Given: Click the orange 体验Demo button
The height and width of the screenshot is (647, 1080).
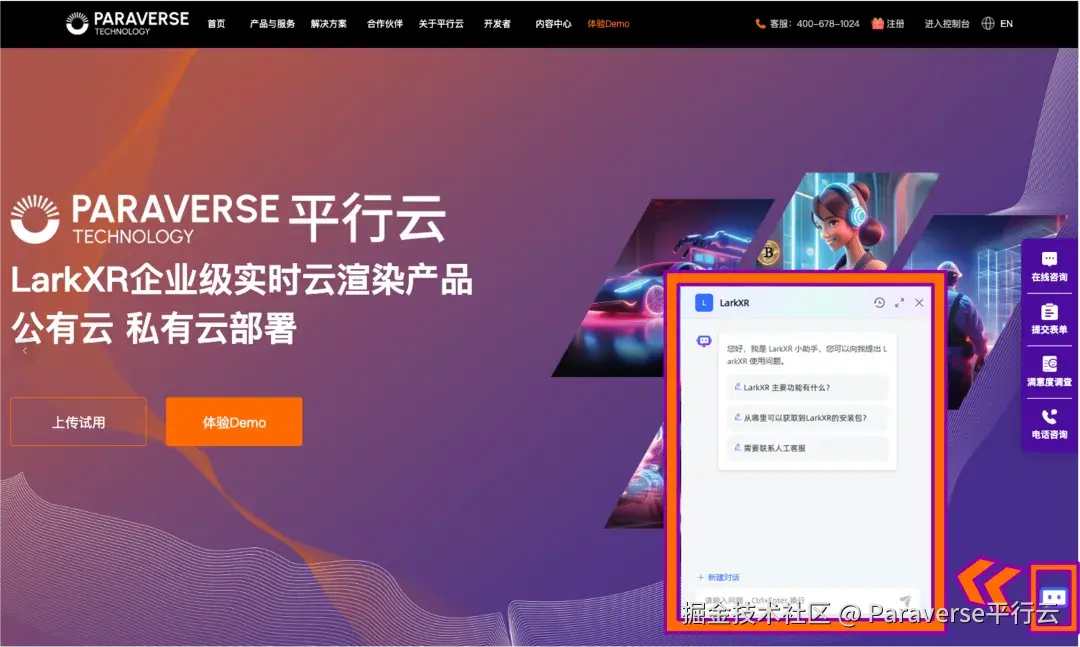Looking at the screenshot, I should pos(233,421).
